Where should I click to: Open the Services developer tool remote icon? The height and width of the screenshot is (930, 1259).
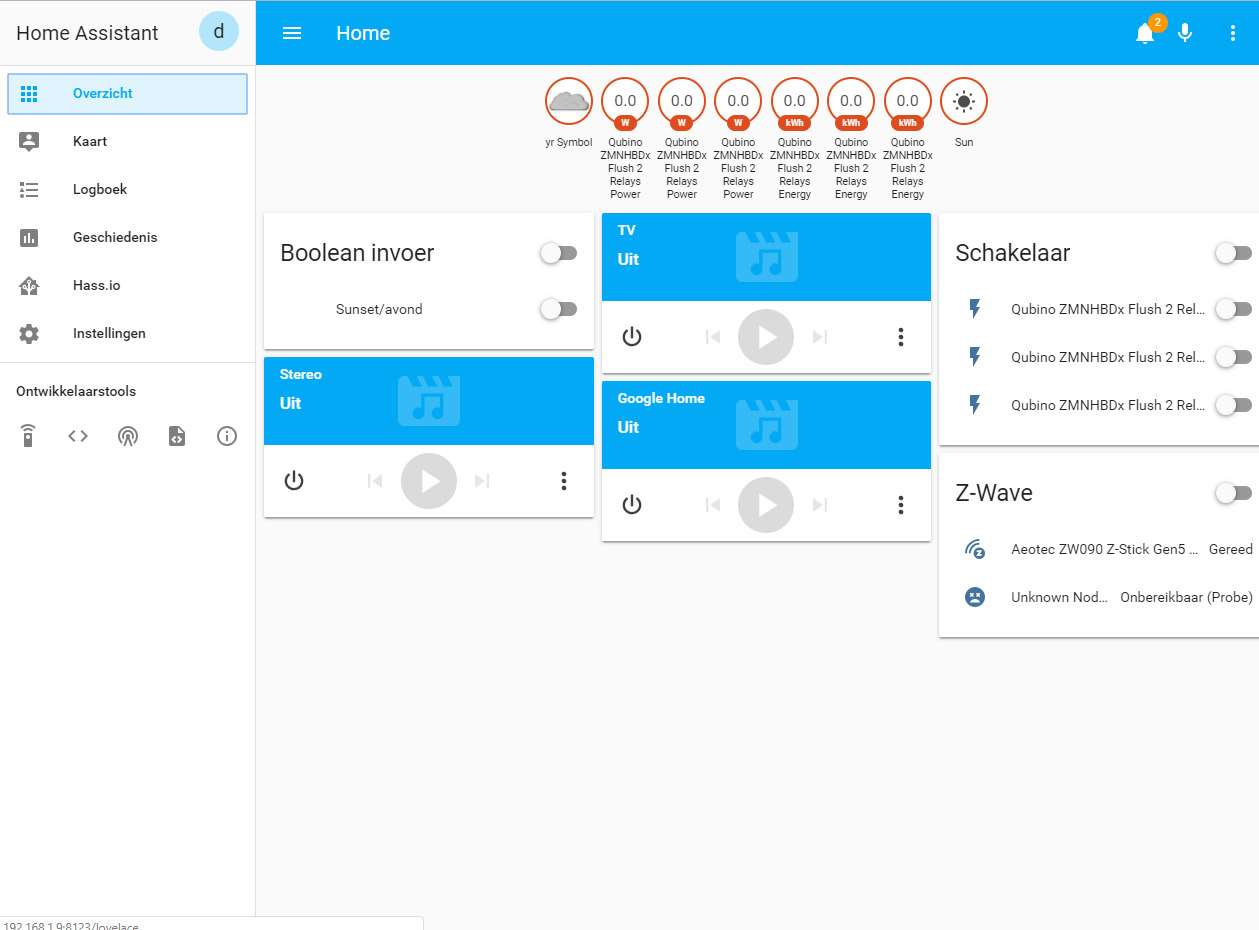[28, 436]
